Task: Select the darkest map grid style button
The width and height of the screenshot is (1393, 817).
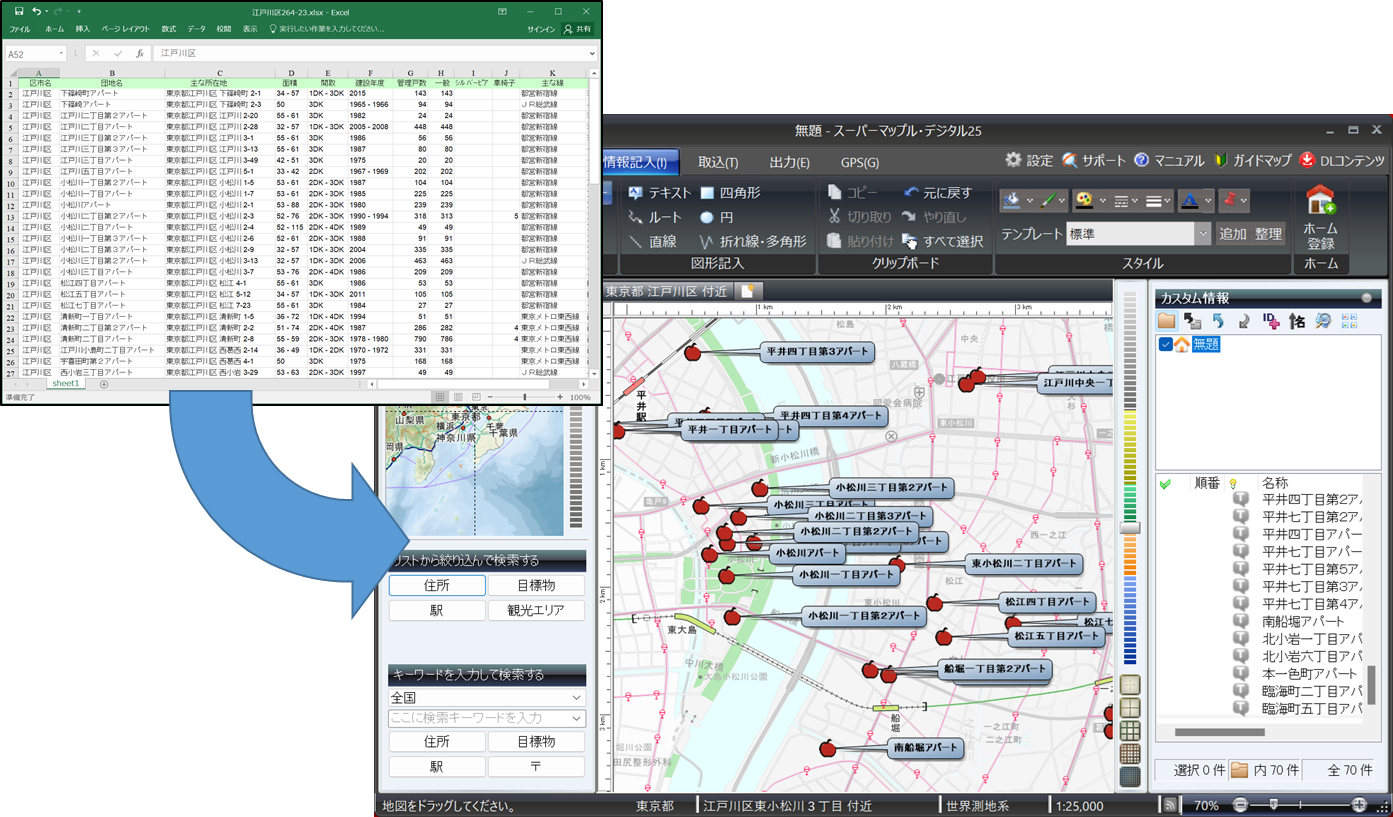Action: click(x=1130, y=777)
